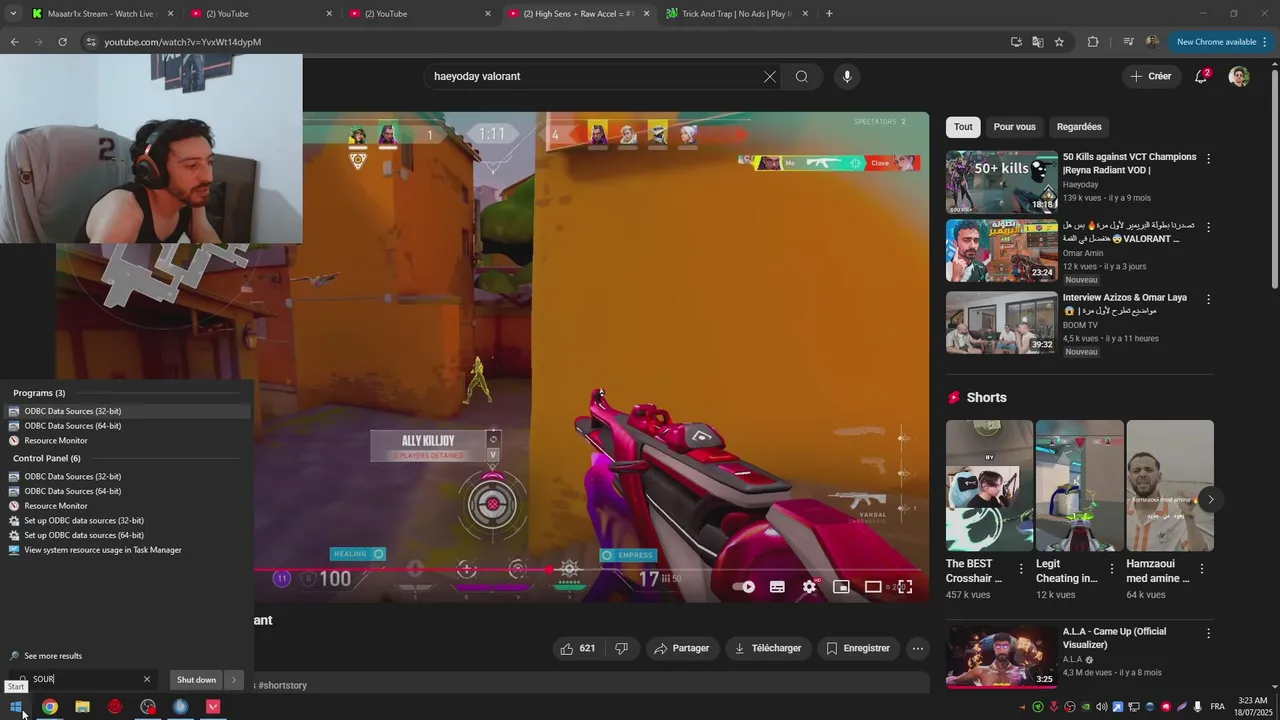The width and height of the screenshot is (1280, 720).
Task: Open ODBC Data Sources (32-bit) under Programs
Action: 73,411
